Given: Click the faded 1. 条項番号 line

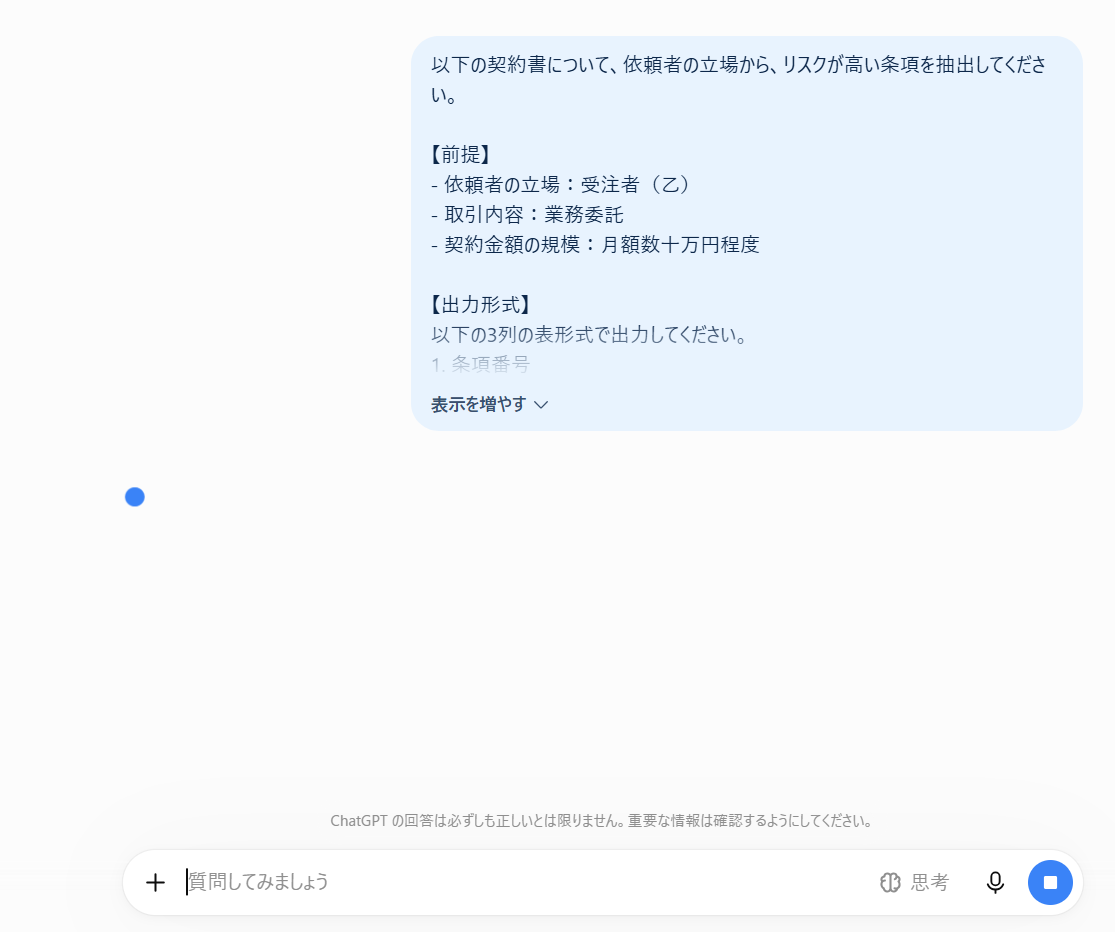Looking at the screenshot, I should [x=481, y=365].
